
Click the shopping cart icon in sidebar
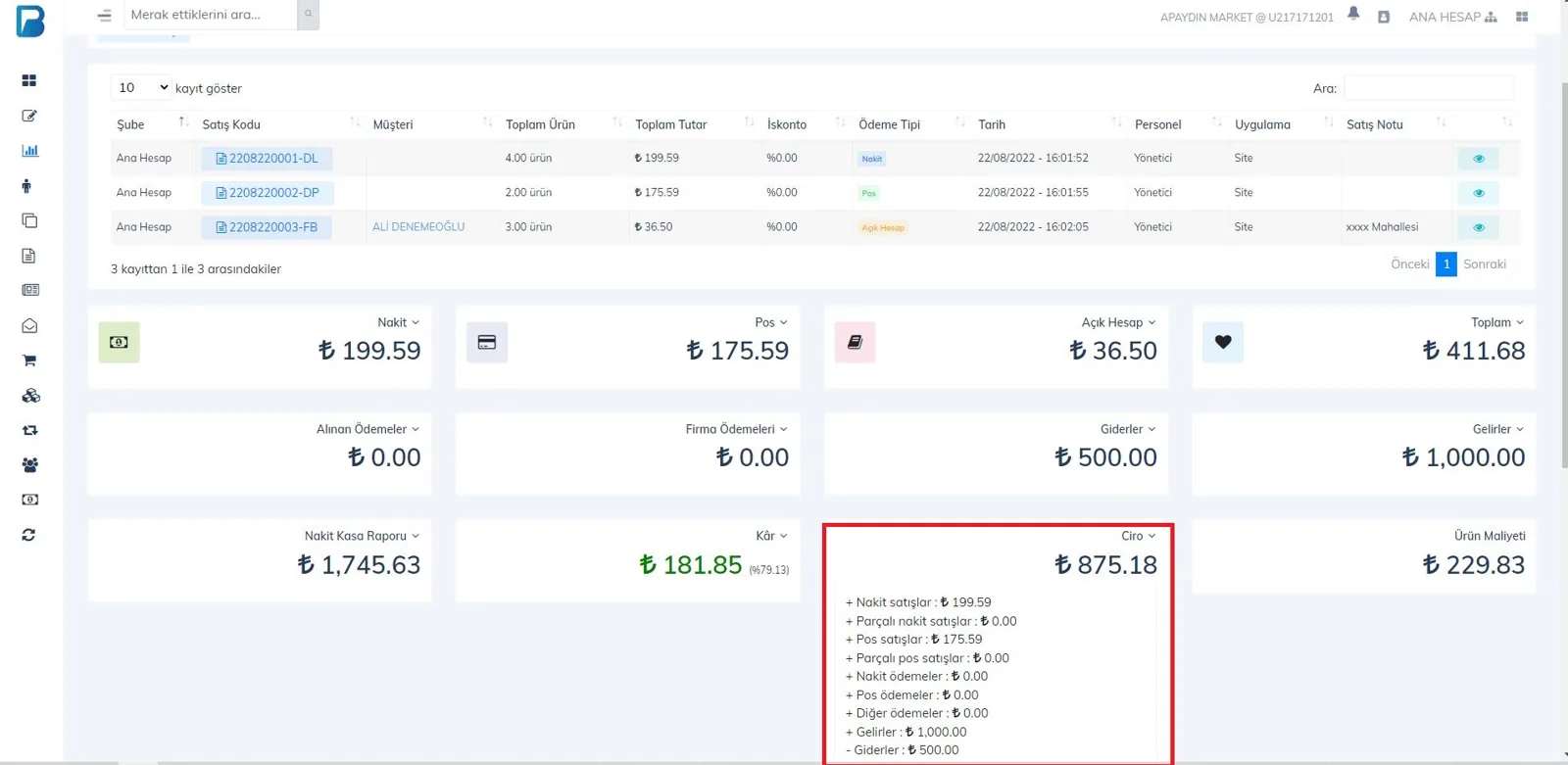click(x=29, y=360)
